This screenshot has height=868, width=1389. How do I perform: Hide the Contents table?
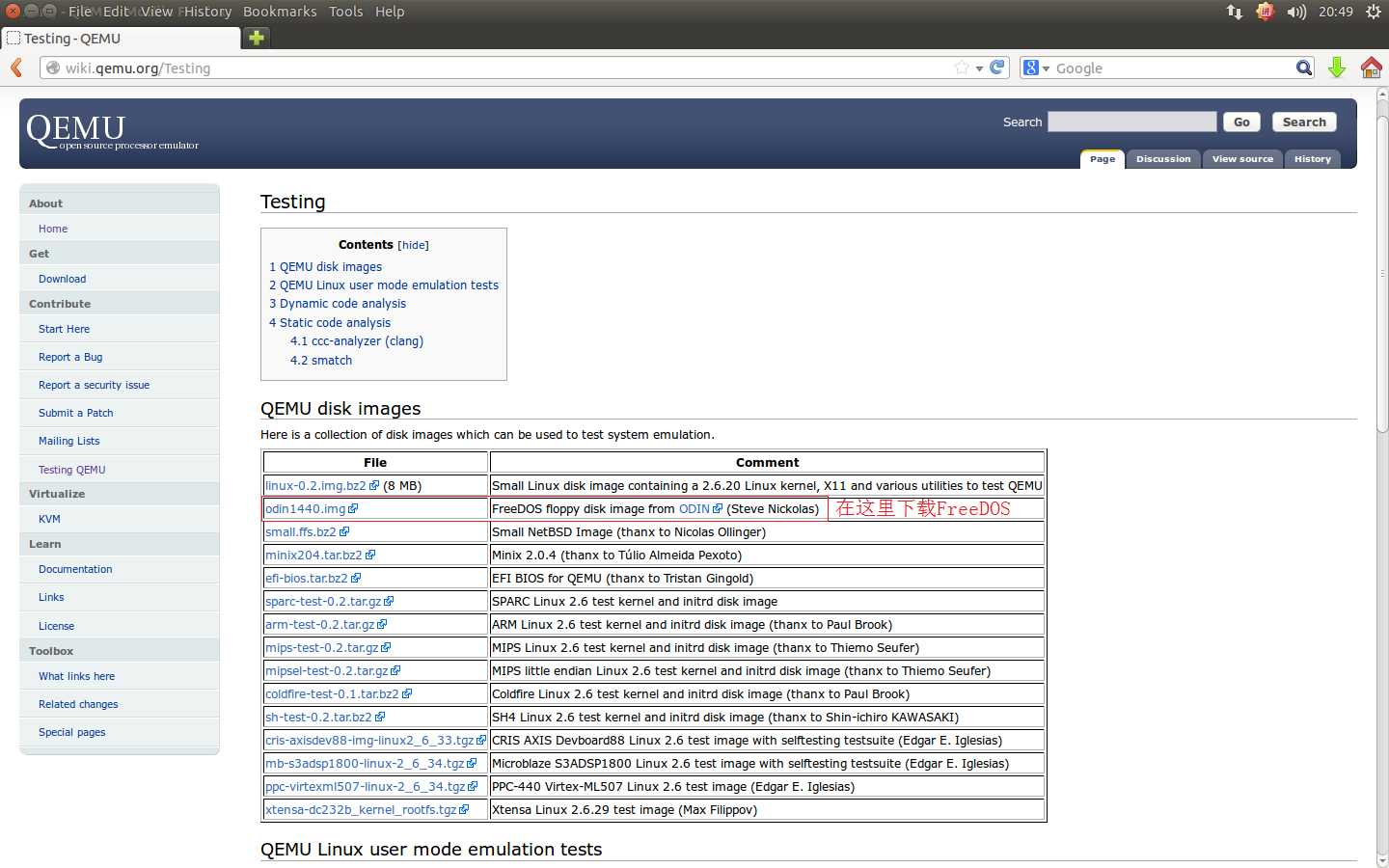(414, 245)
